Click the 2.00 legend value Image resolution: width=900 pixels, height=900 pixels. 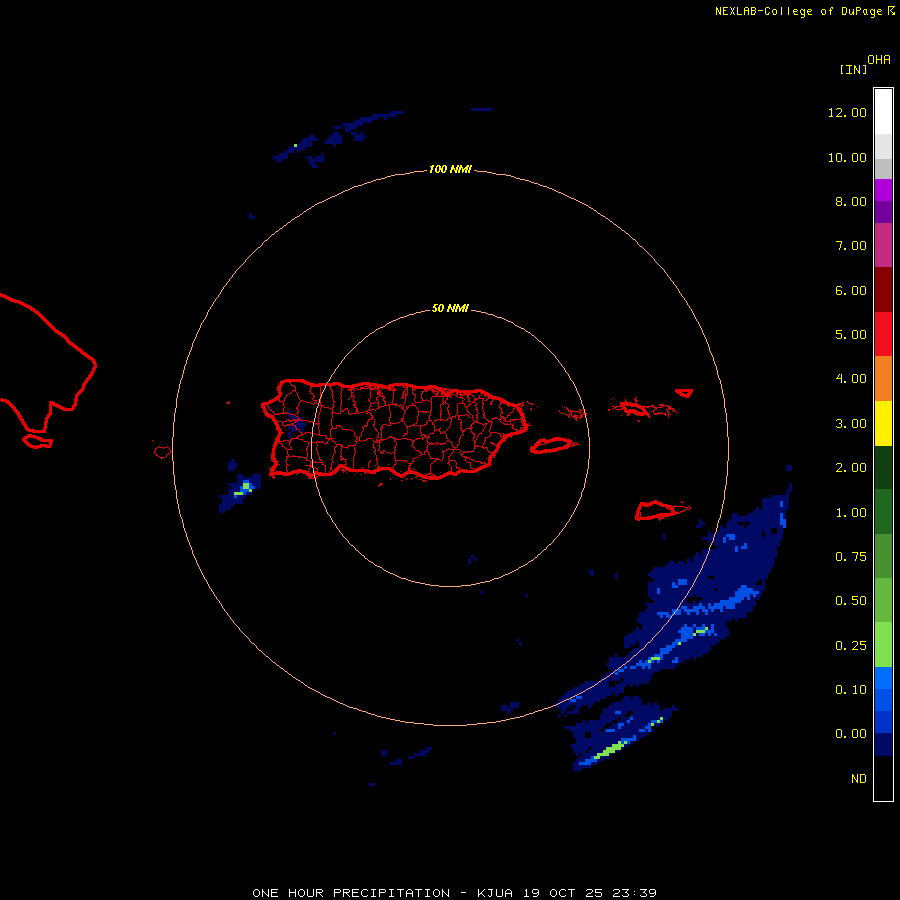click(x=851, y=468)
